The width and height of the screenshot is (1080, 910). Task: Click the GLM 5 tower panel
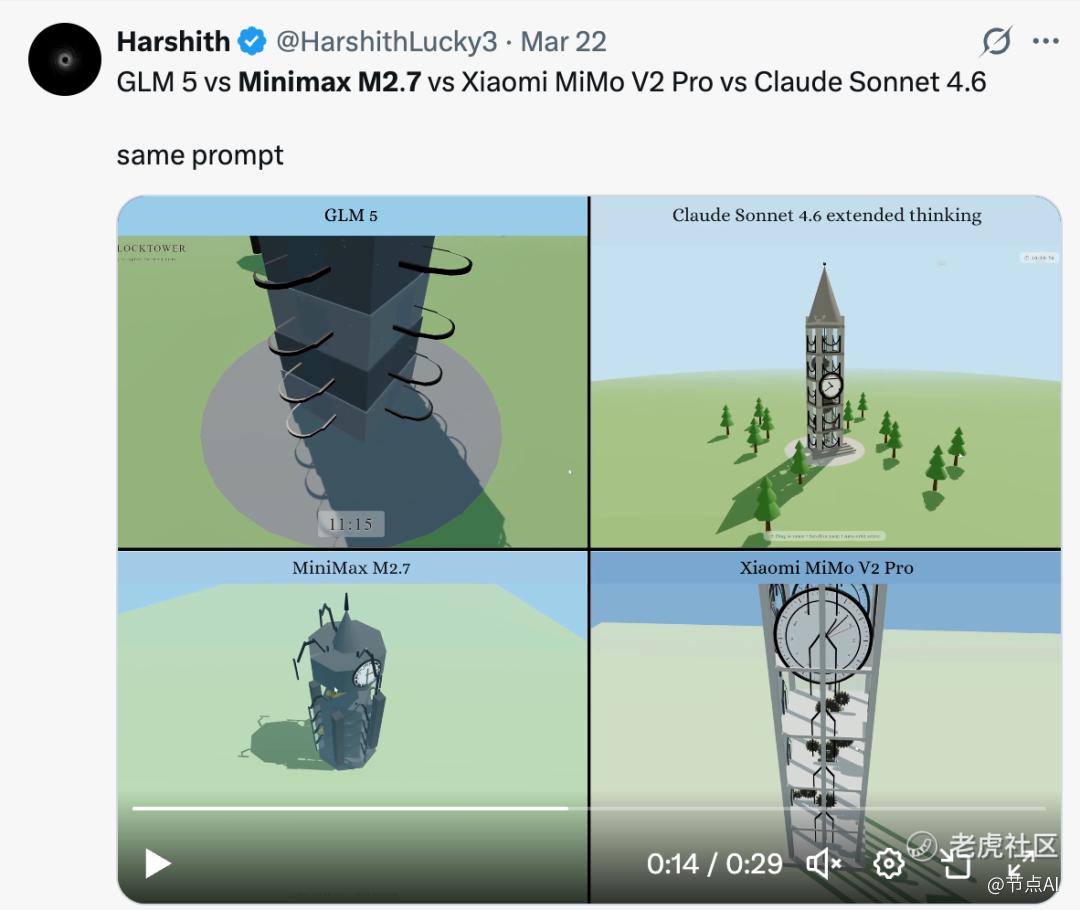point(352,372)
